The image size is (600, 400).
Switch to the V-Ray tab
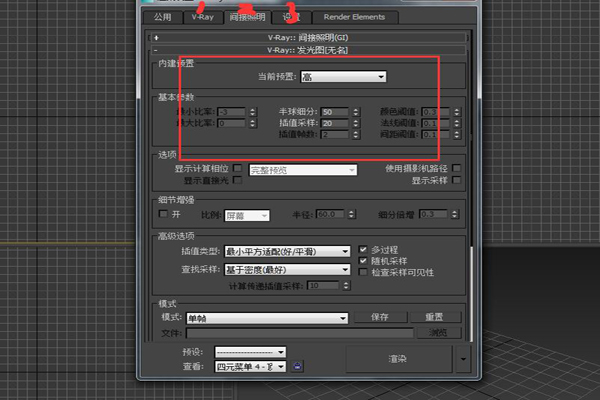[x=202, y=17]
